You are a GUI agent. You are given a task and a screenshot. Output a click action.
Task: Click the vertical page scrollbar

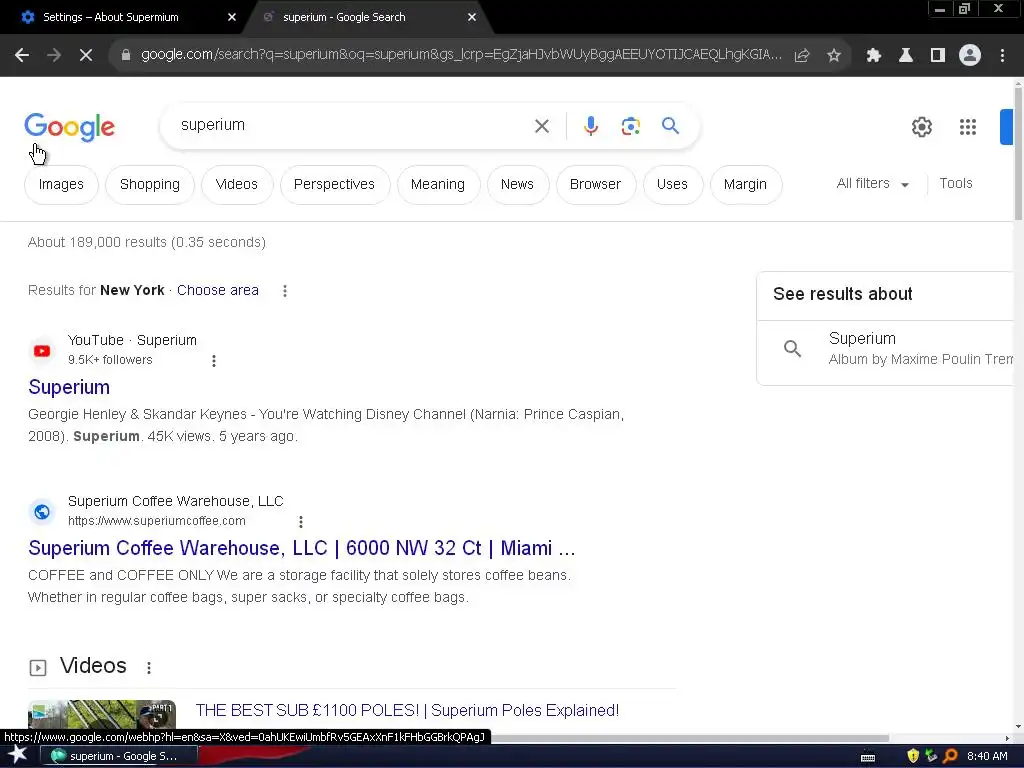pyautogui.click(x=1017, y=154)
